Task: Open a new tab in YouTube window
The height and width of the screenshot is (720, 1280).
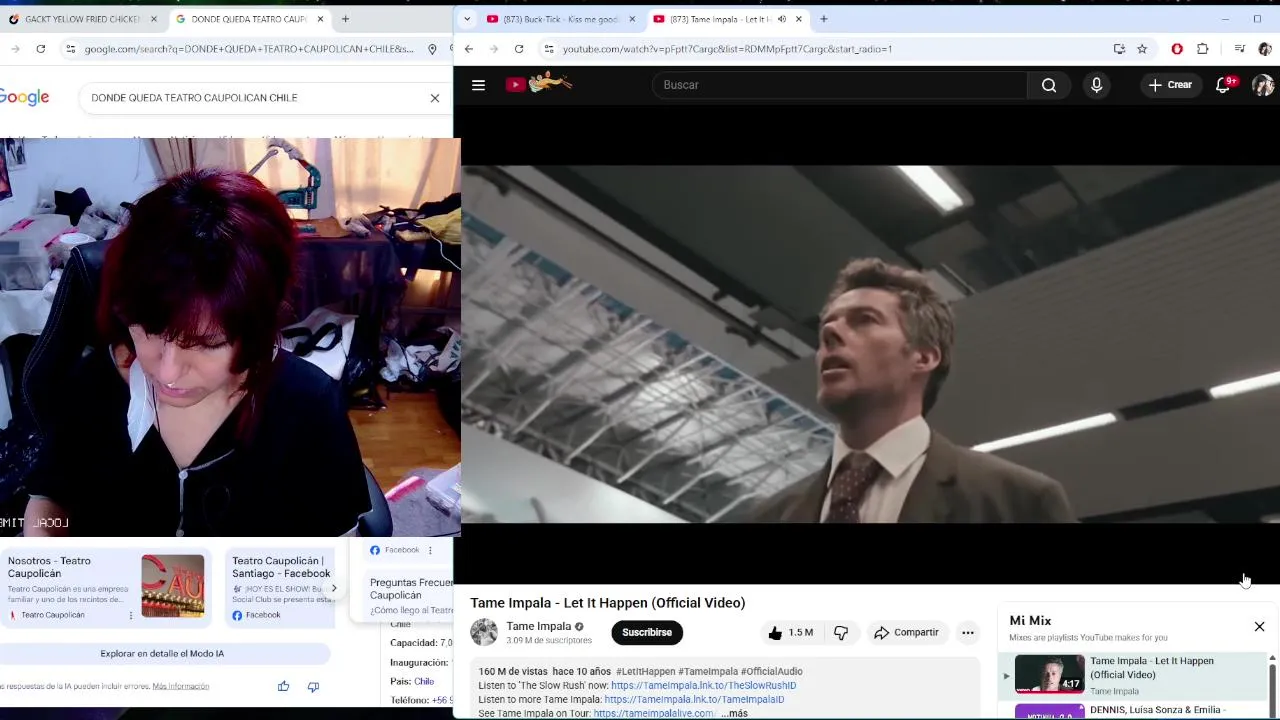Action: tap(823, 19)
